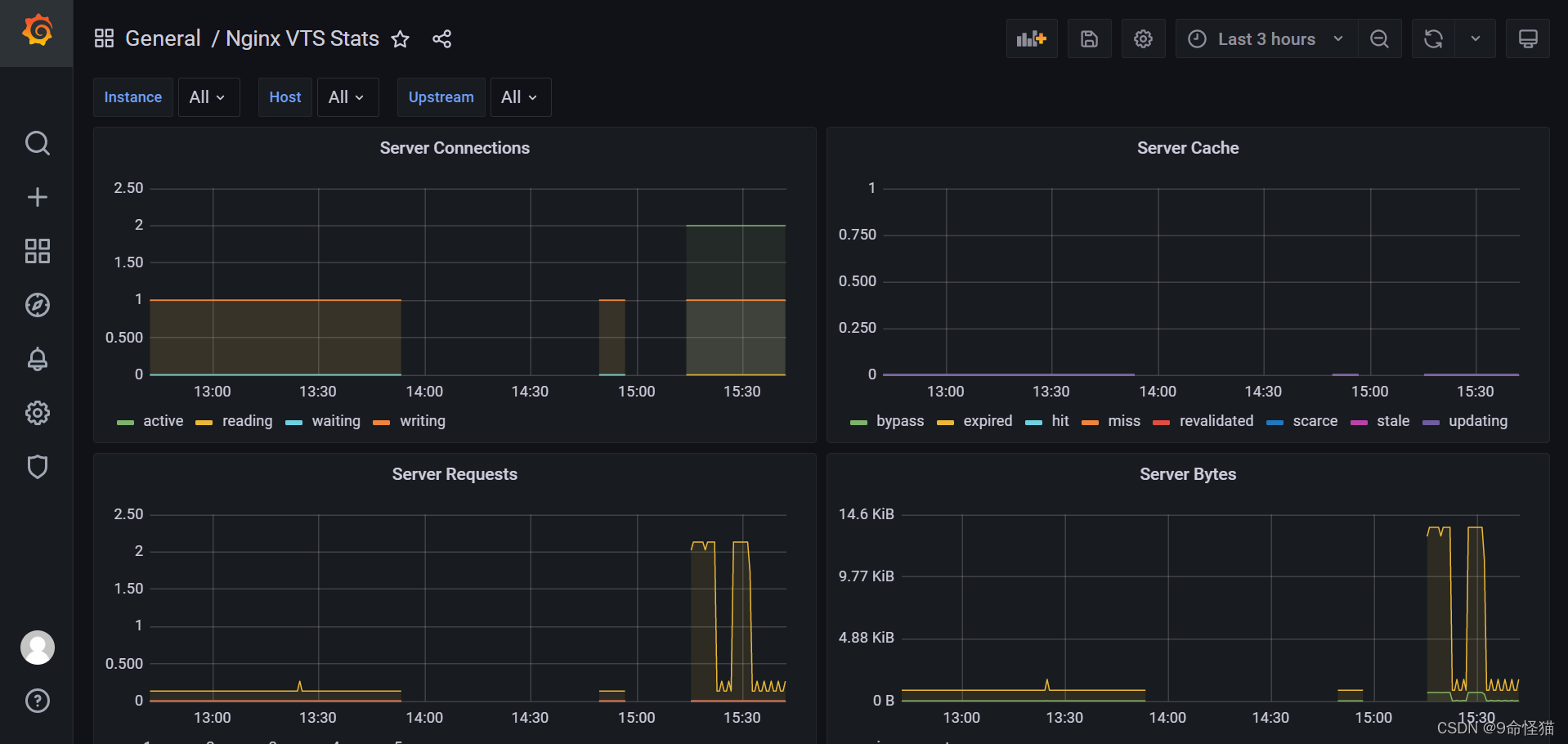Open the Host variable All dropdown

tap(347, 97)
